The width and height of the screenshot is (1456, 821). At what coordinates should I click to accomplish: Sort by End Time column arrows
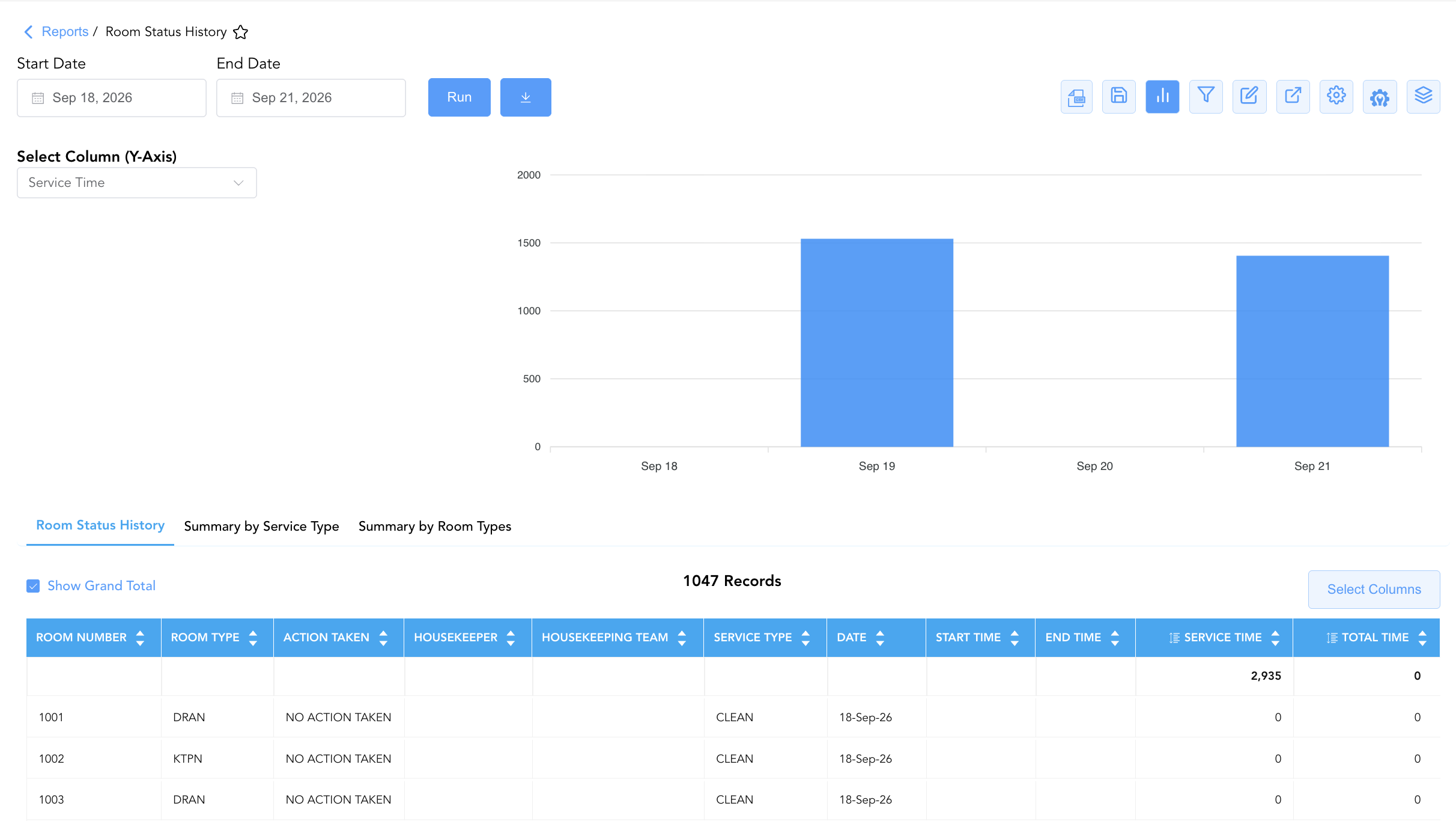coord(1115,638)
